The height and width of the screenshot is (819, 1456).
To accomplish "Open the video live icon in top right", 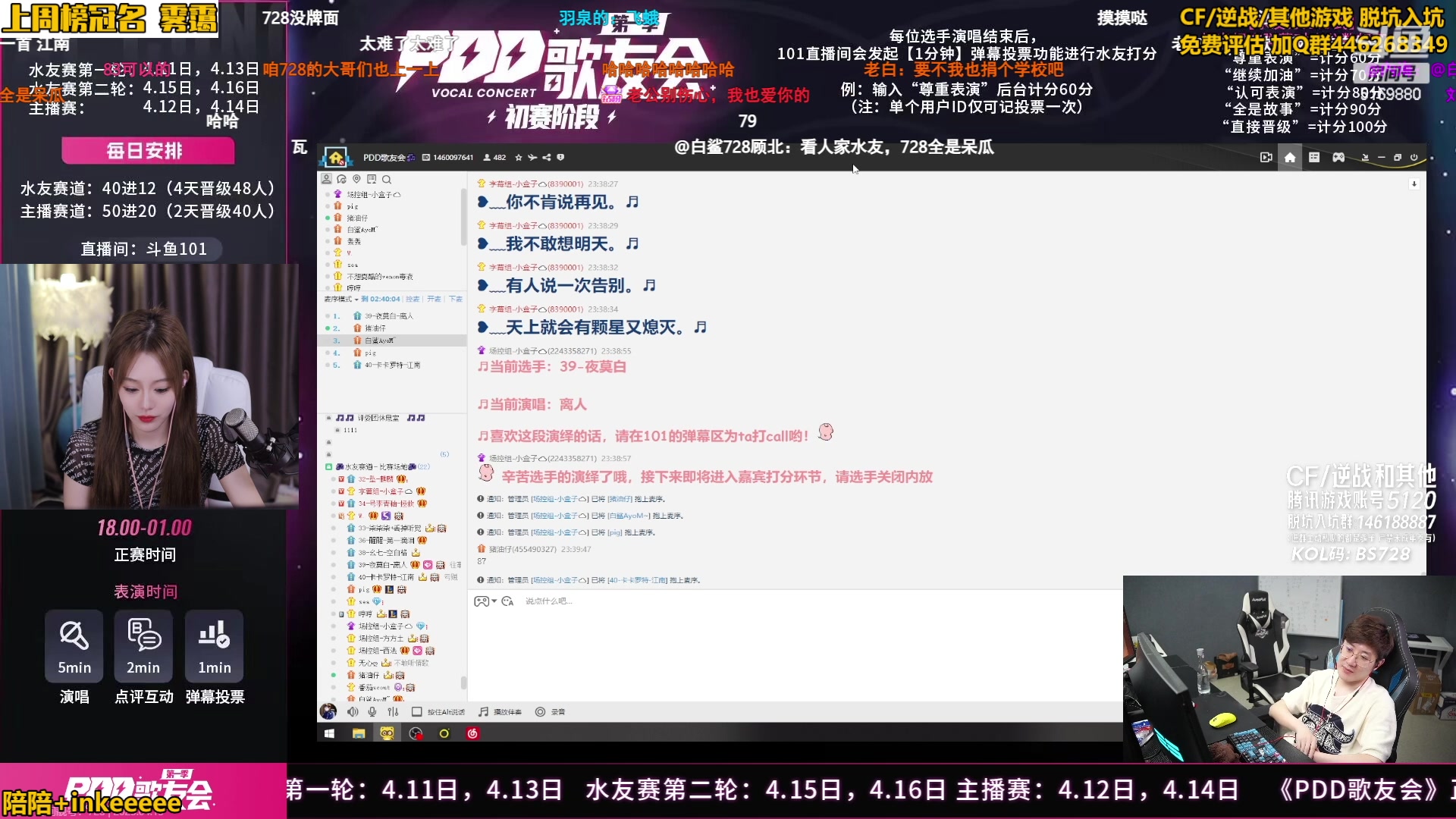I will coord(1266,158).
